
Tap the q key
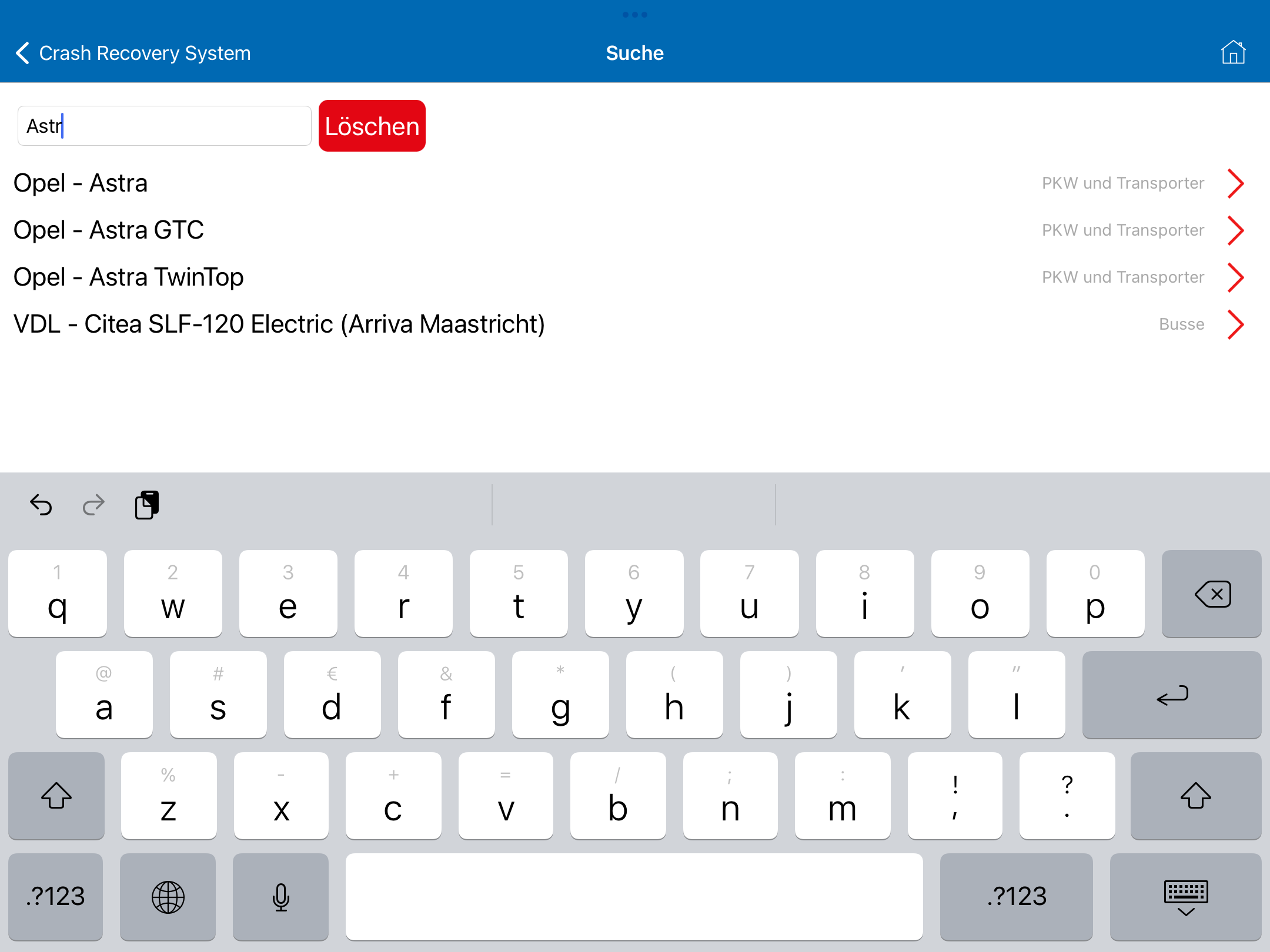click(58, 594)
